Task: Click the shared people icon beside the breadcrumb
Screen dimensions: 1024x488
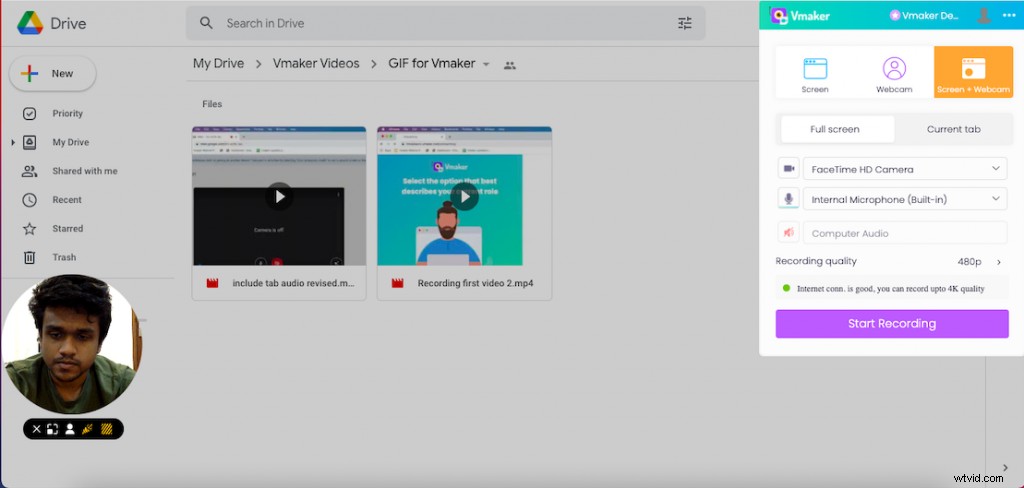Action: 510,65
